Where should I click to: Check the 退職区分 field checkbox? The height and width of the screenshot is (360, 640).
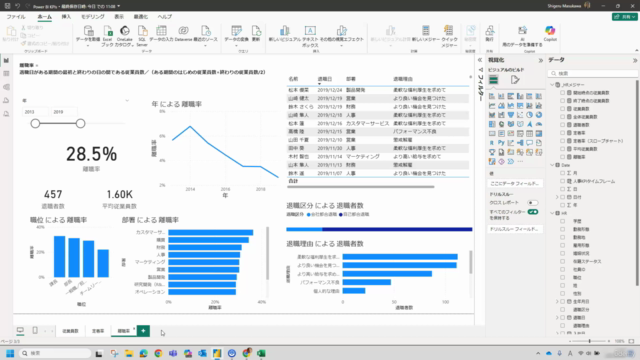coord(562,309)
